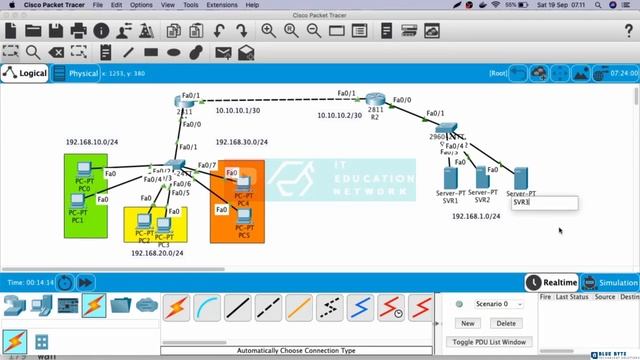
Task: Select End Devices category icon
Action: tap(42, 306)
